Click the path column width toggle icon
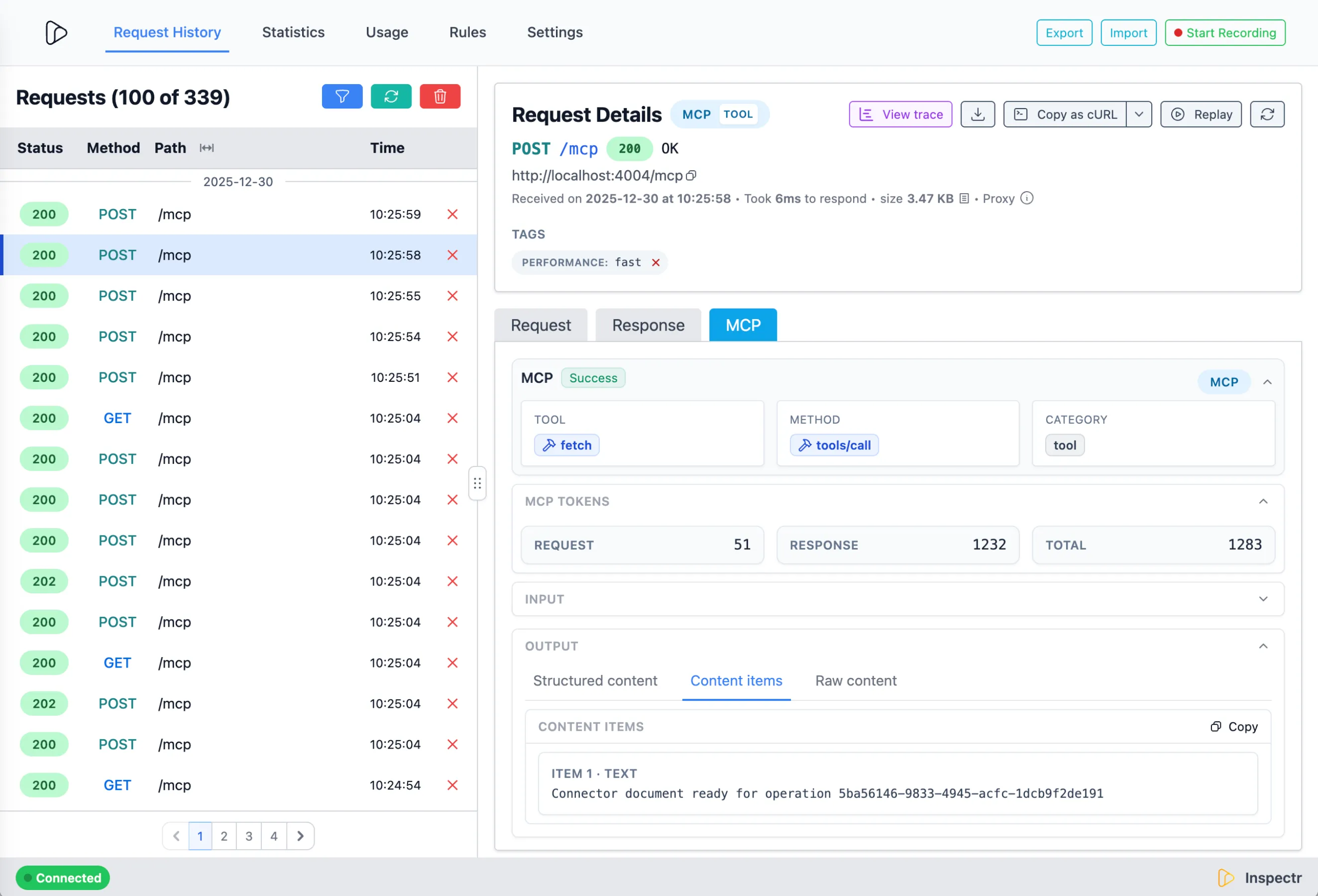Screen dimensions: 1318x896 point(207,148)
